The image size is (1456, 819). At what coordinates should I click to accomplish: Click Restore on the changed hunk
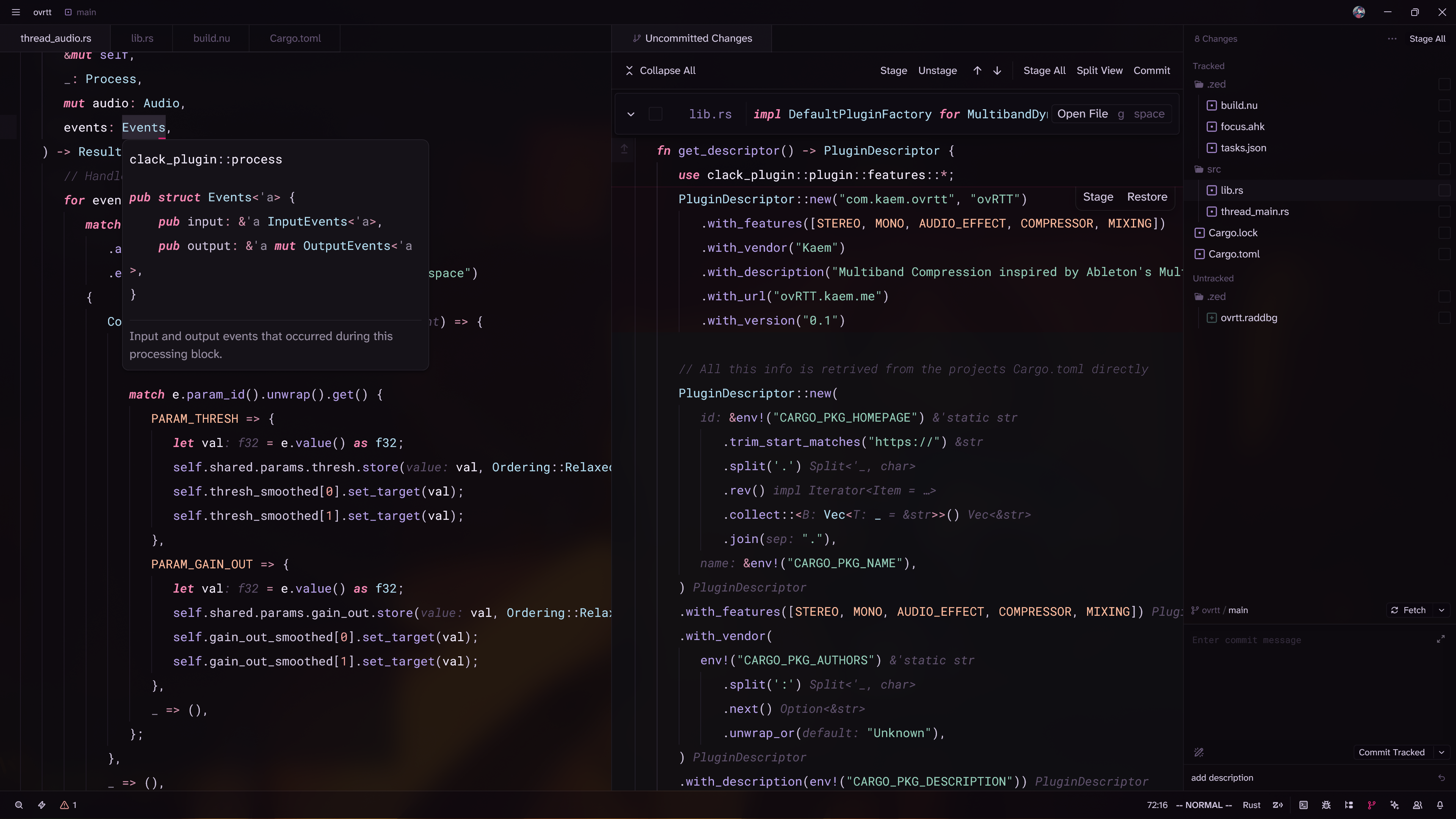(x=1147, y=197)
